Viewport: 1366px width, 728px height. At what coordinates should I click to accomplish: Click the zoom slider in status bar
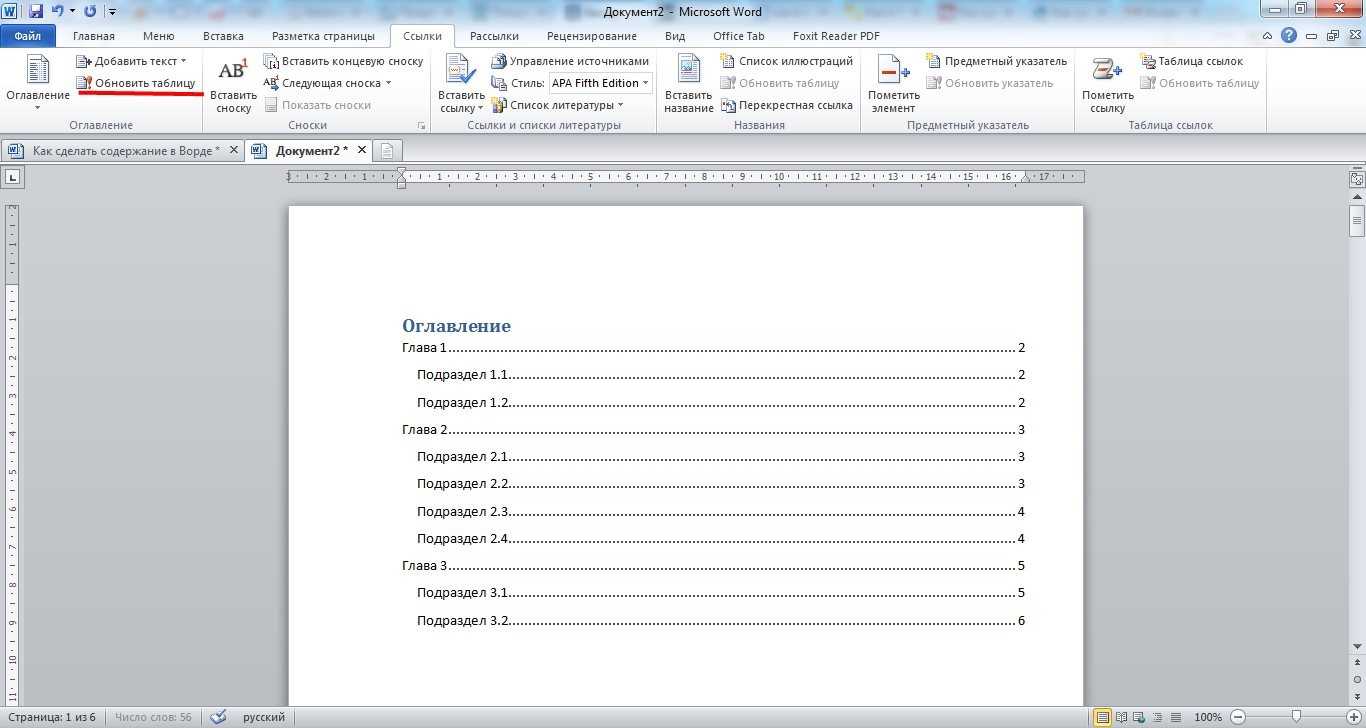tap(1295, 717)
